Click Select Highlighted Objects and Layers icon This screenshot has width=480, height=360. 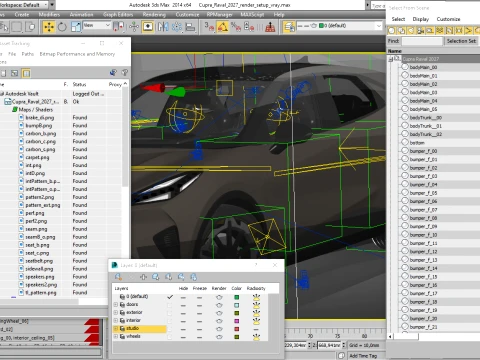tap(156, 277)
